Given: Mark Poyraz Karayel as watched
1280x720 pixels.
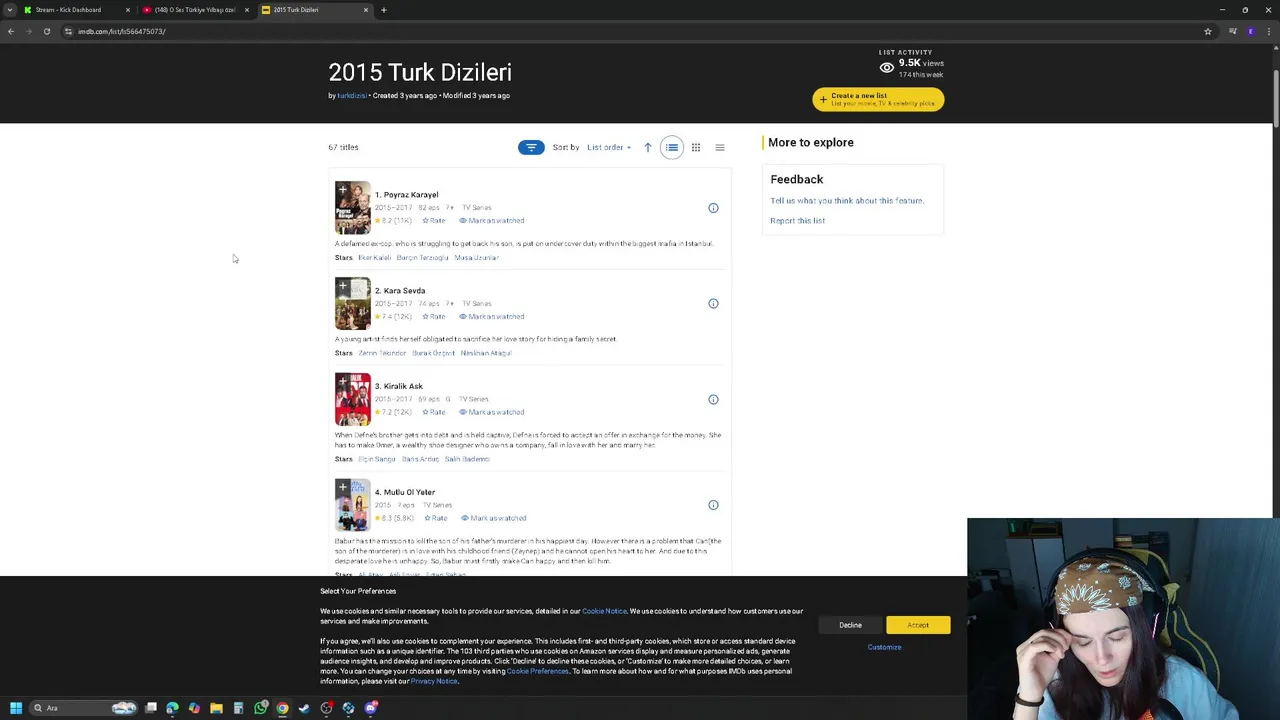Looking at the screenshot, I should click(492, 220).
